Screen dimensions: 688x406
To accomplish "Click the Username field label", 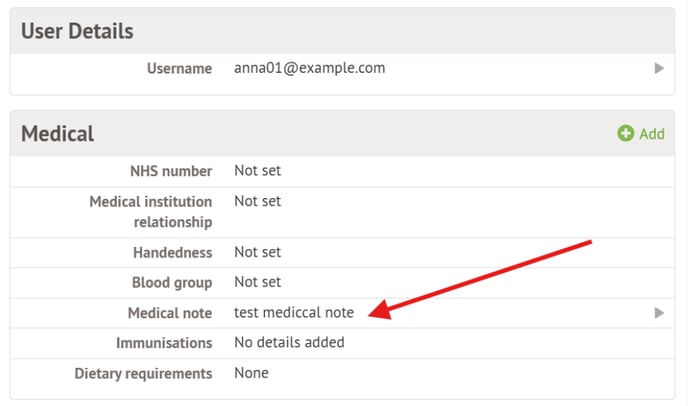I will click(x=179, y=68).
